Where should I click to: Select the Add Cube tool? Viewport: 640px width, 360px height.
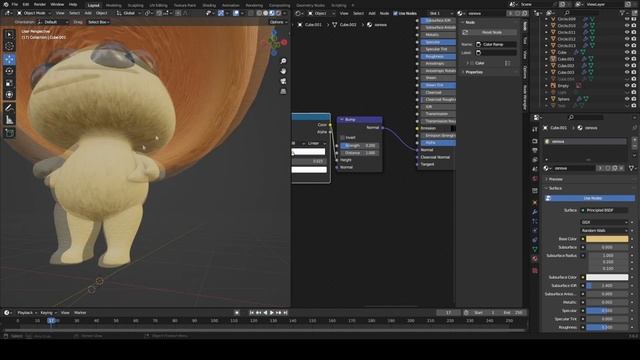point(9,133)
